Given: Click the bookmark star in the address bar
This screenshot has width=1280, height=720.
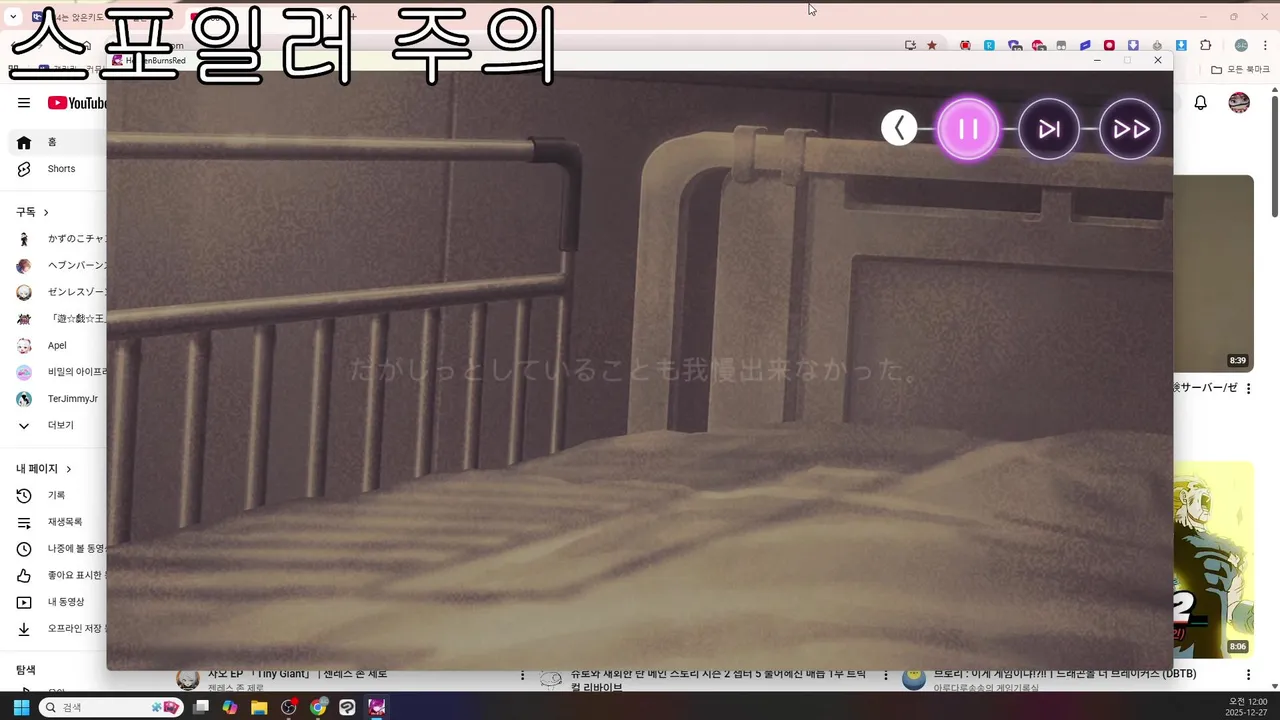Looking at the screenshot, I should [x=932, y=45].
